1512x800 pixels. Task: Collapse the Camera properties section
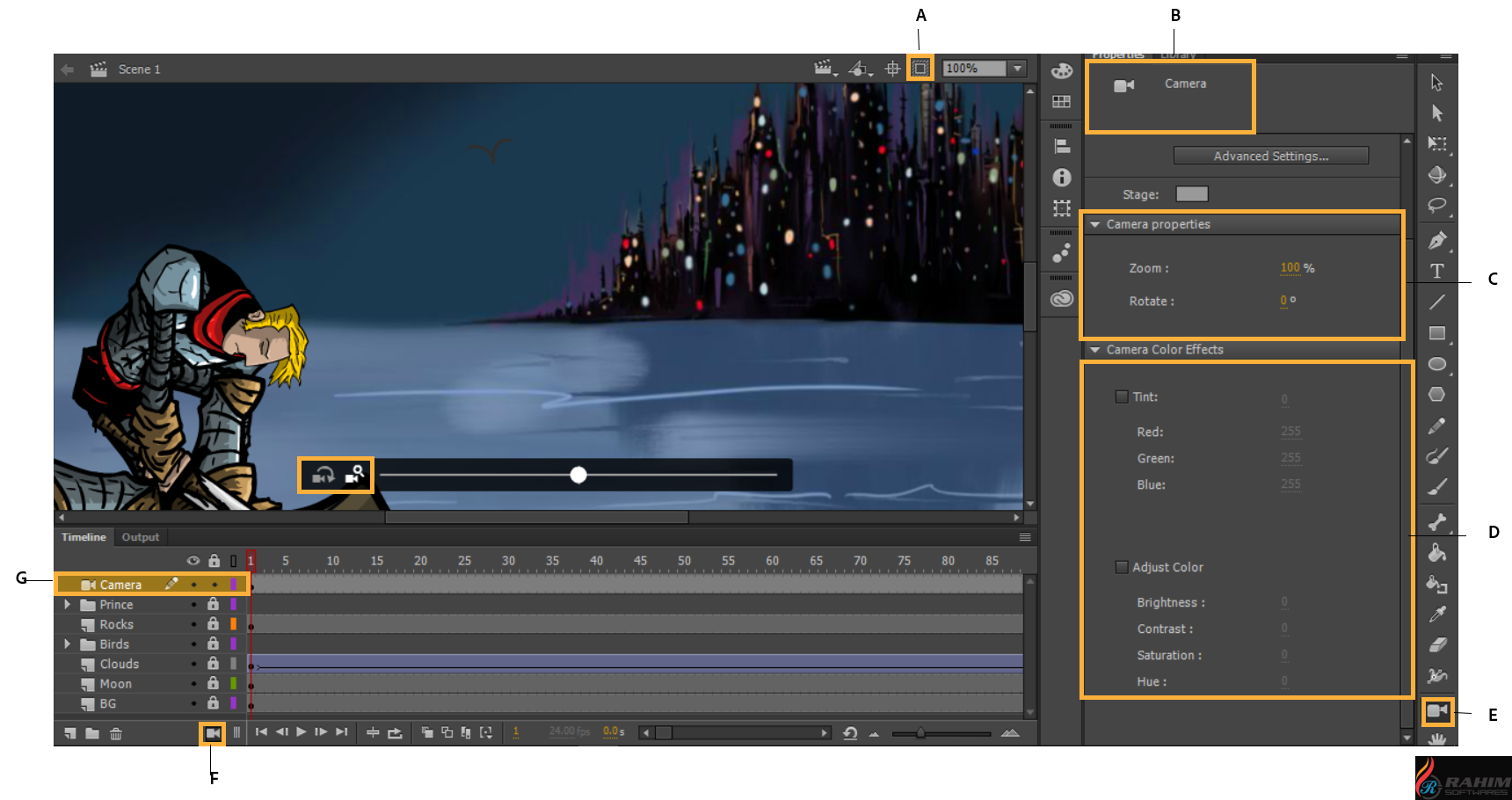[x=1095, y=224]
